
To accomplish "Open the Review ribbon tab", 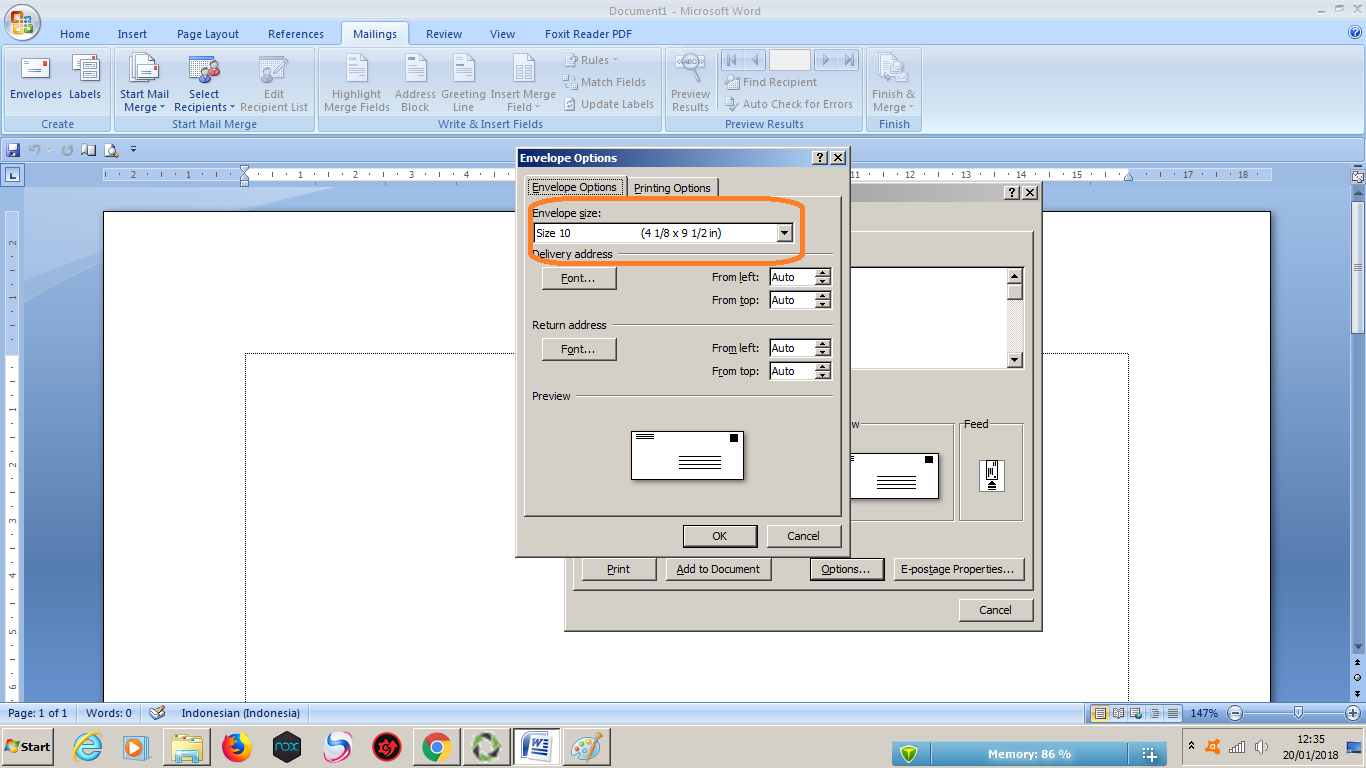I will coord(443,33).
